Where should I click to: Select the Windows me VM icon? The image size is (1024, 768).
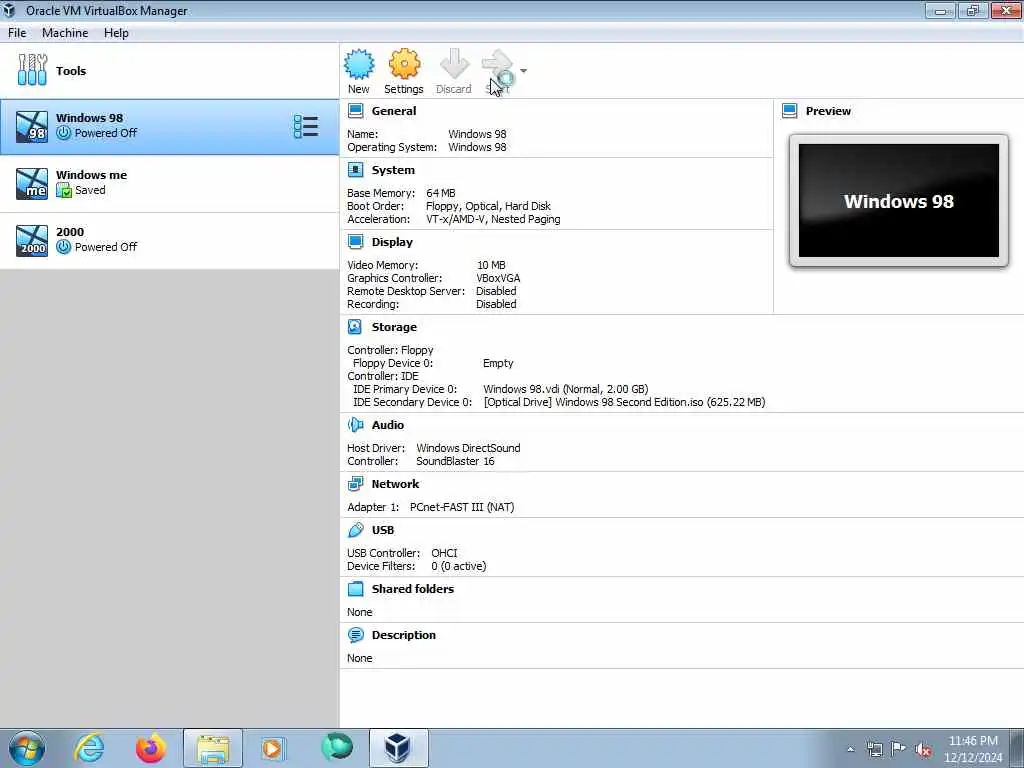click(32, 184)
